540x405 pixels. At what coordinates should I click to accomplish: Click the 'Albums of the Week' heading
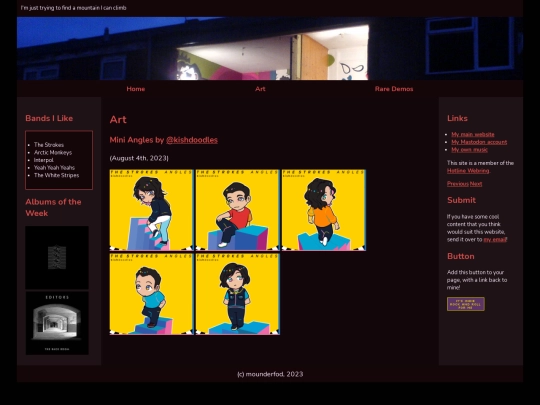53,207
